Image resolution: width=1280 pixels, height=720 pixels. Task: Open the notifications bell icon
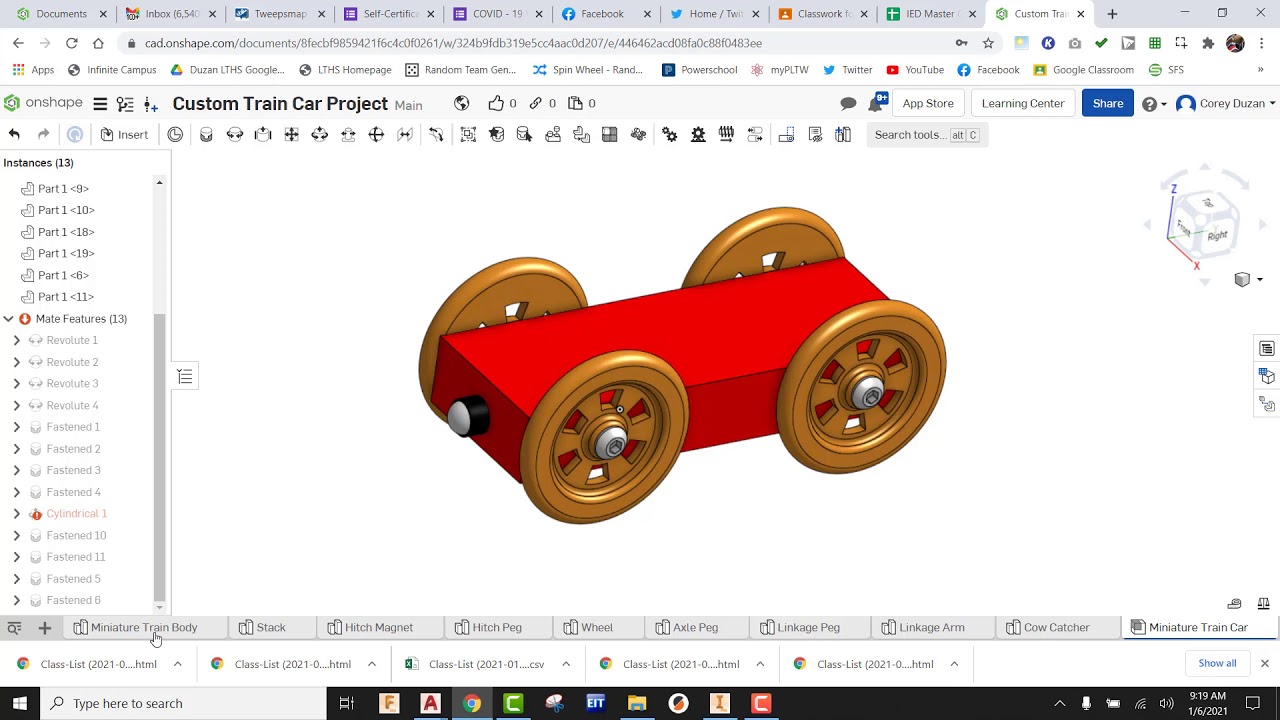coord(877,104)
